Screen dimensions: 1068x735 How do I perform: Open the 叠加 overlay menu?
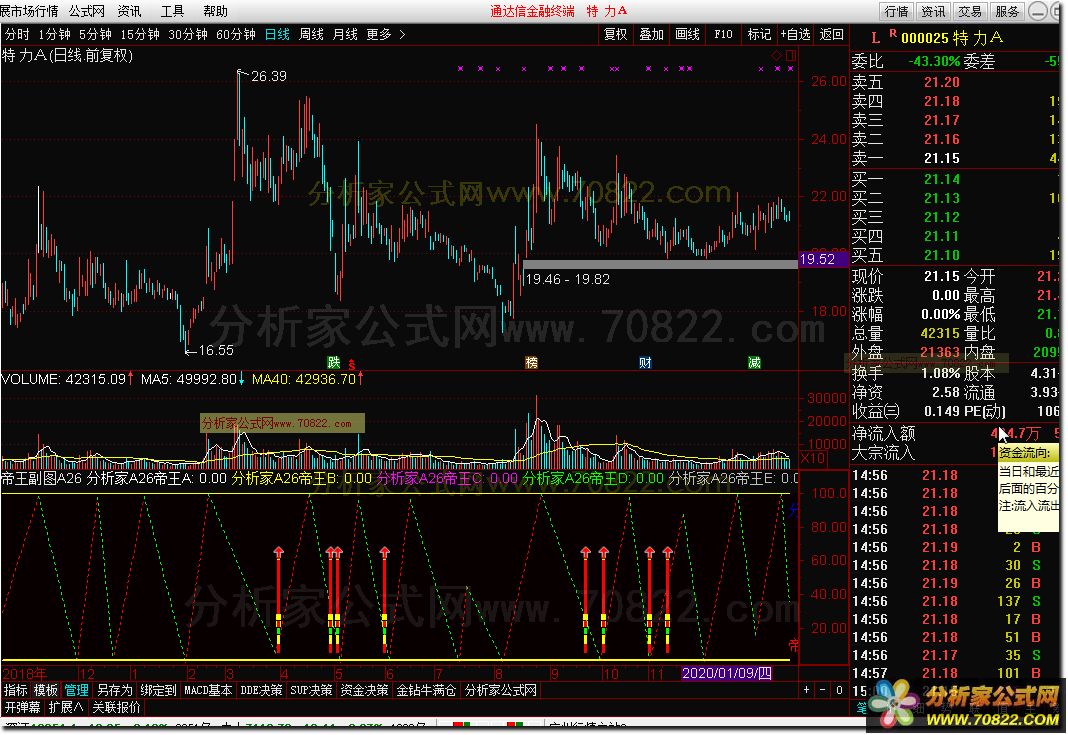[651, 34]
